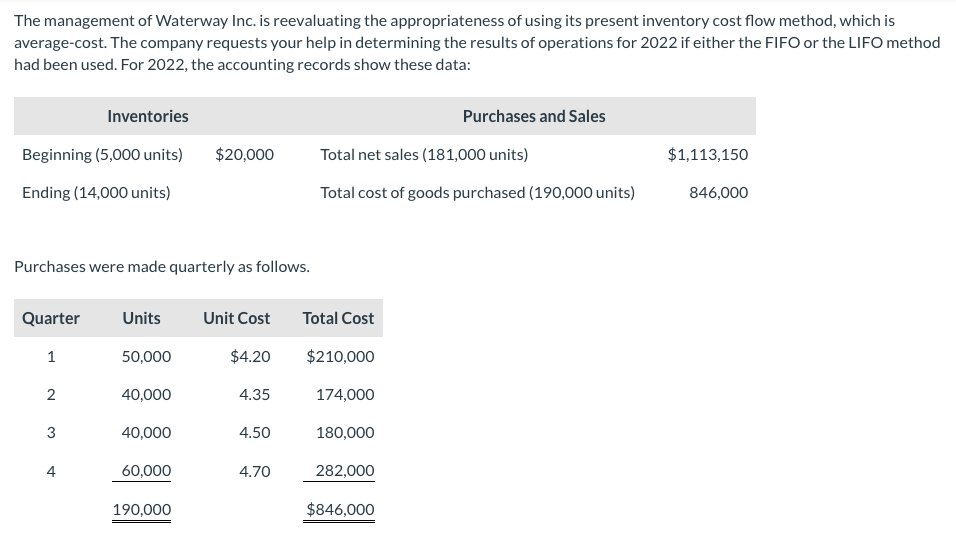The height and width of the screenshot is (544, 956).
Task: Click the $20,000 beginning inventory value
Action: tap(244, 154)
